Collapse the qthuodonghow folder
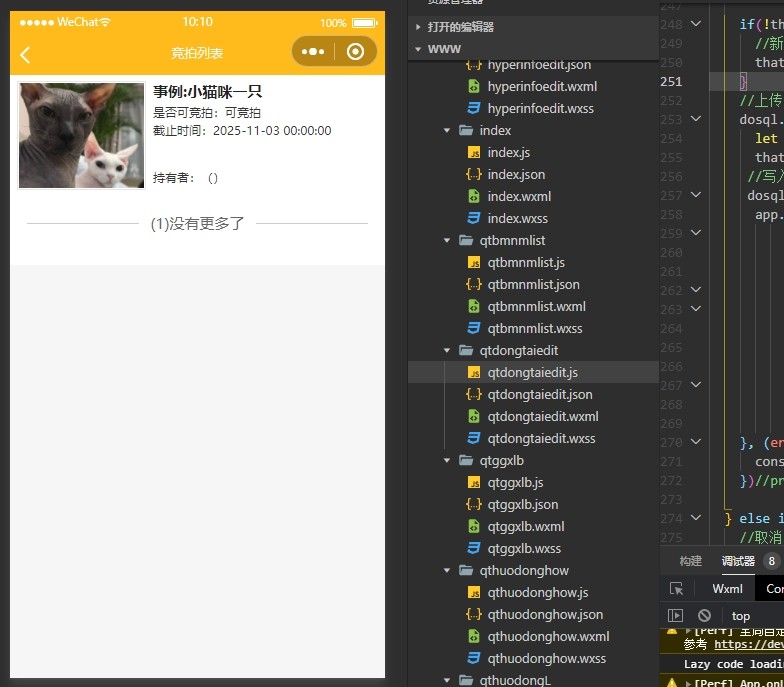This screenshot has width=784, height=687. pos(447,570)
